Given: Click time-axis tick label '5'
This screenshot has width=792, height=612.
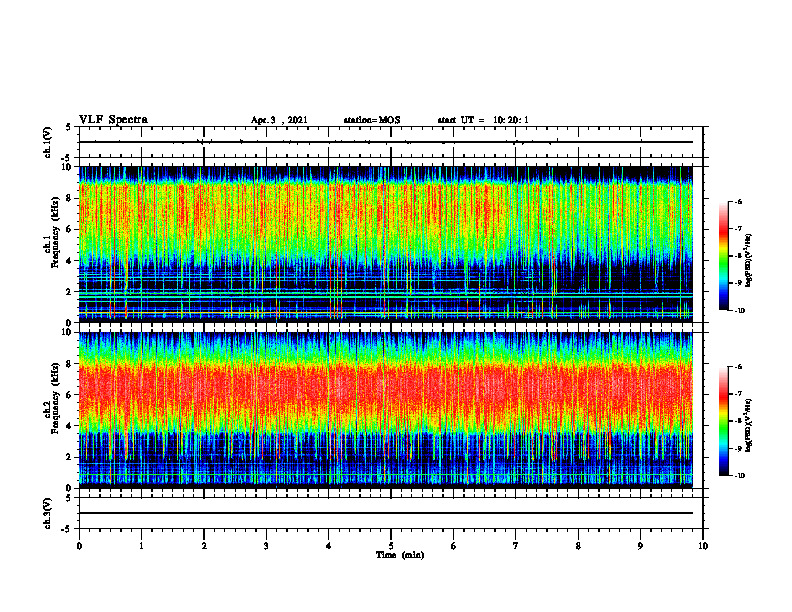Looking at the screenshot, I should click(391, 546).
